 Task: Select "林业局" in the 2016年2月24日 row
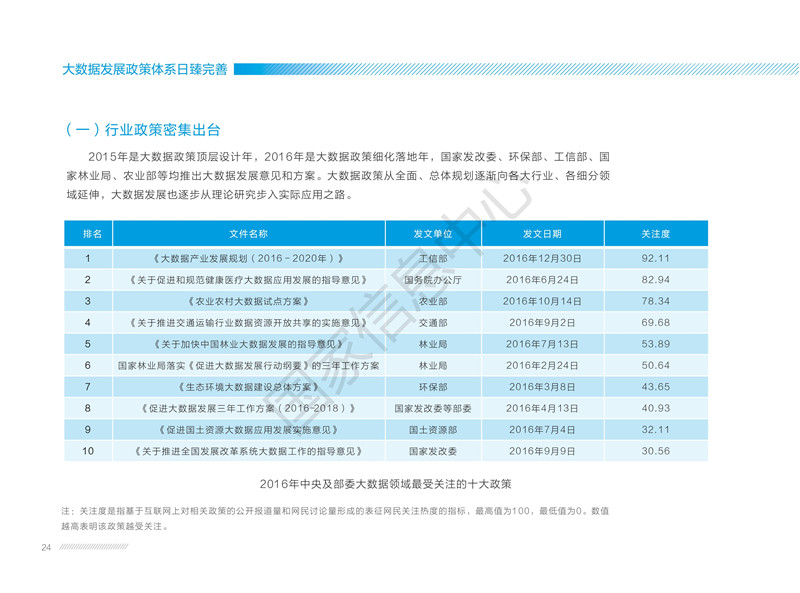433,366
